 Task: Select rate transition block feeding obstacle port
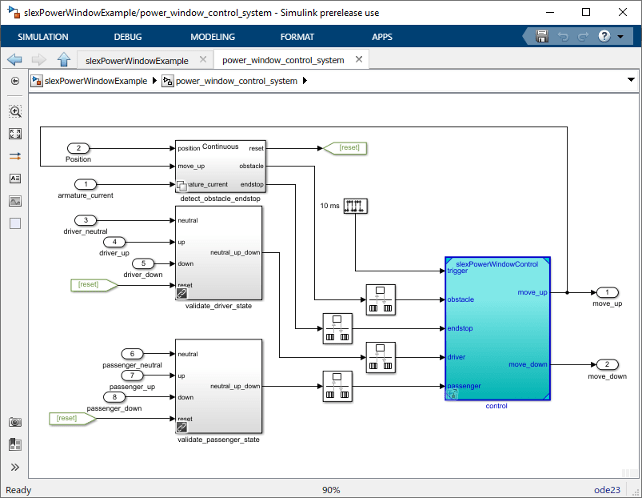(380, 300)
